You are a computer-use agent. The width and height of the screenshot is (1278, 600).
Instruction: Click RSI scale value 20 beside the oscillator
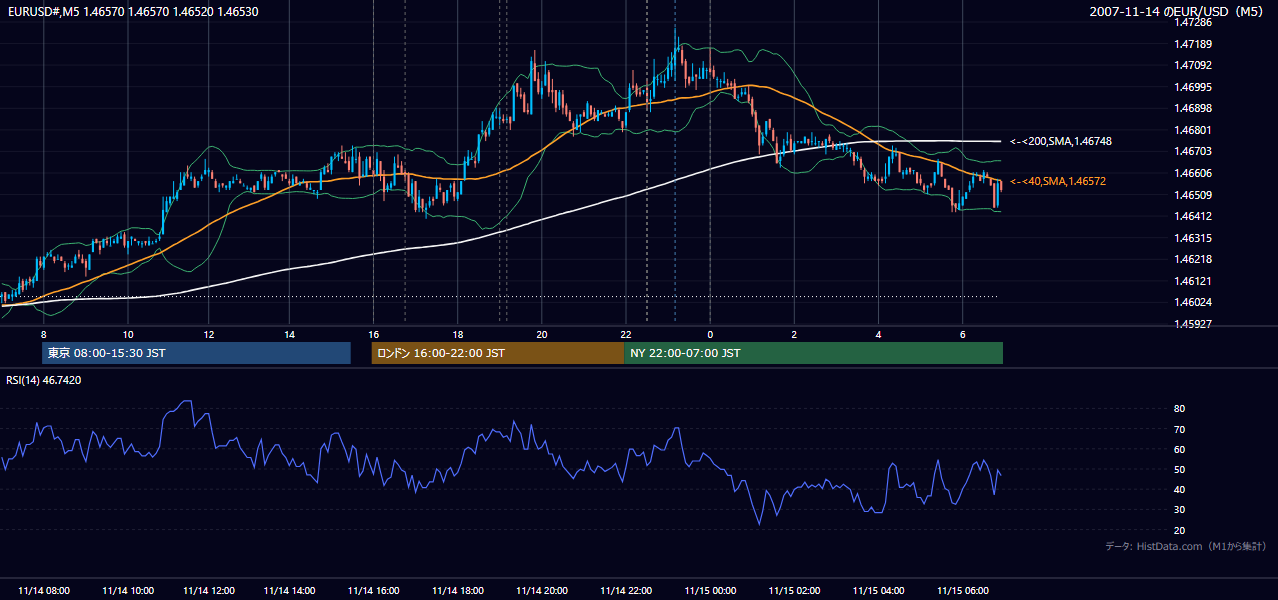(1180, 530)
